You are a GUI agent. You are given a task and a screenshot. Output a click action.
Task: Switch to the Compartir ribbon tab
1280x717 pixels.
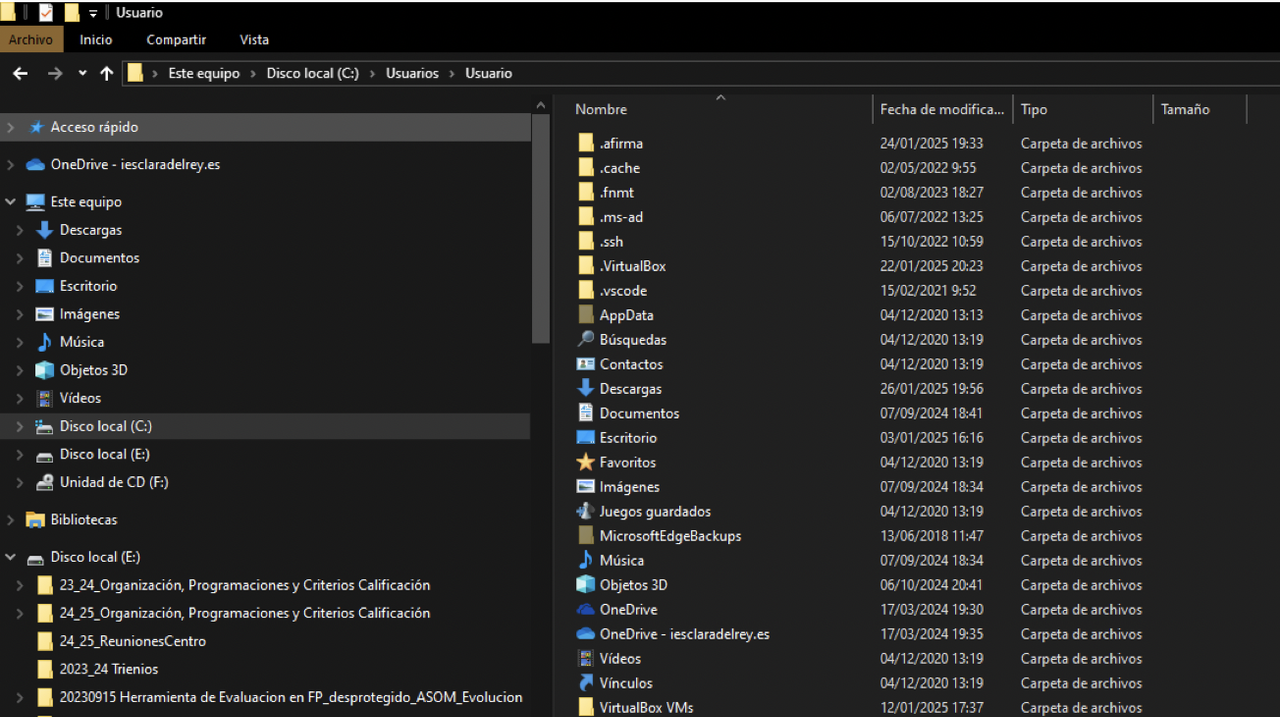click(x=176, y=40)
